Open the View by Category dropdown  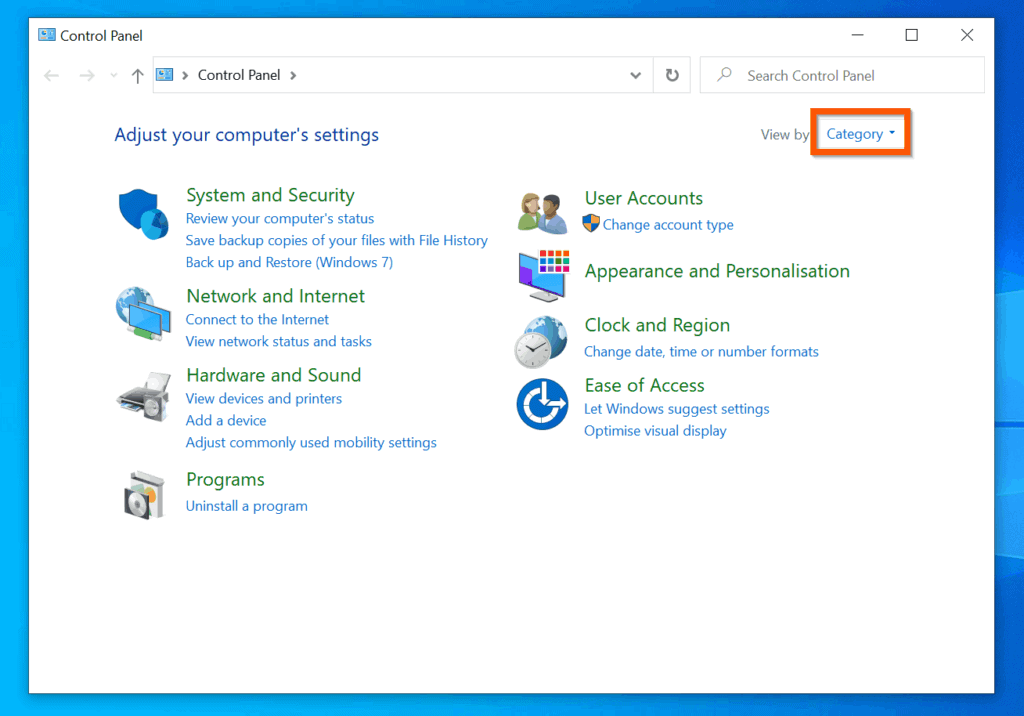(x=860, y=134)
